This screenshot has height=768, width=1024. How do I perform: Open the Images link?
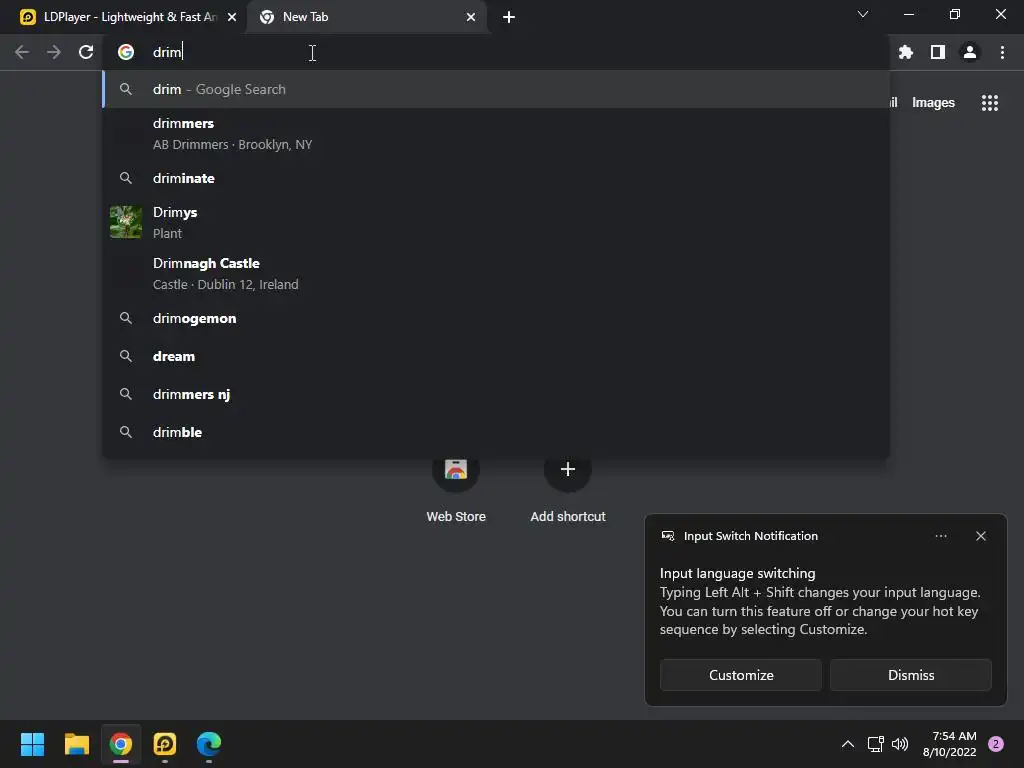tap(933, 103)
